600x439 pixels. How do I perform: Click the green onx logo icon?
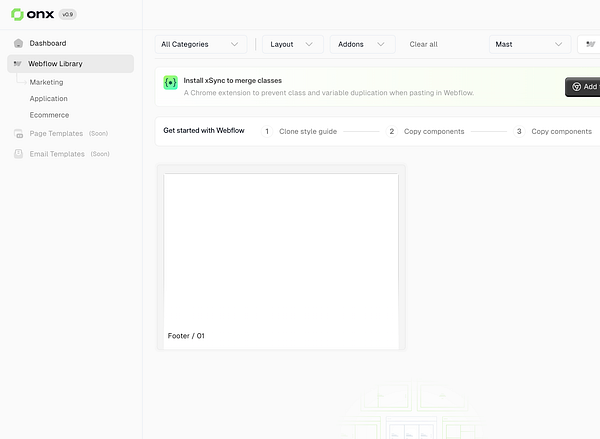click(x=17, y=15)
